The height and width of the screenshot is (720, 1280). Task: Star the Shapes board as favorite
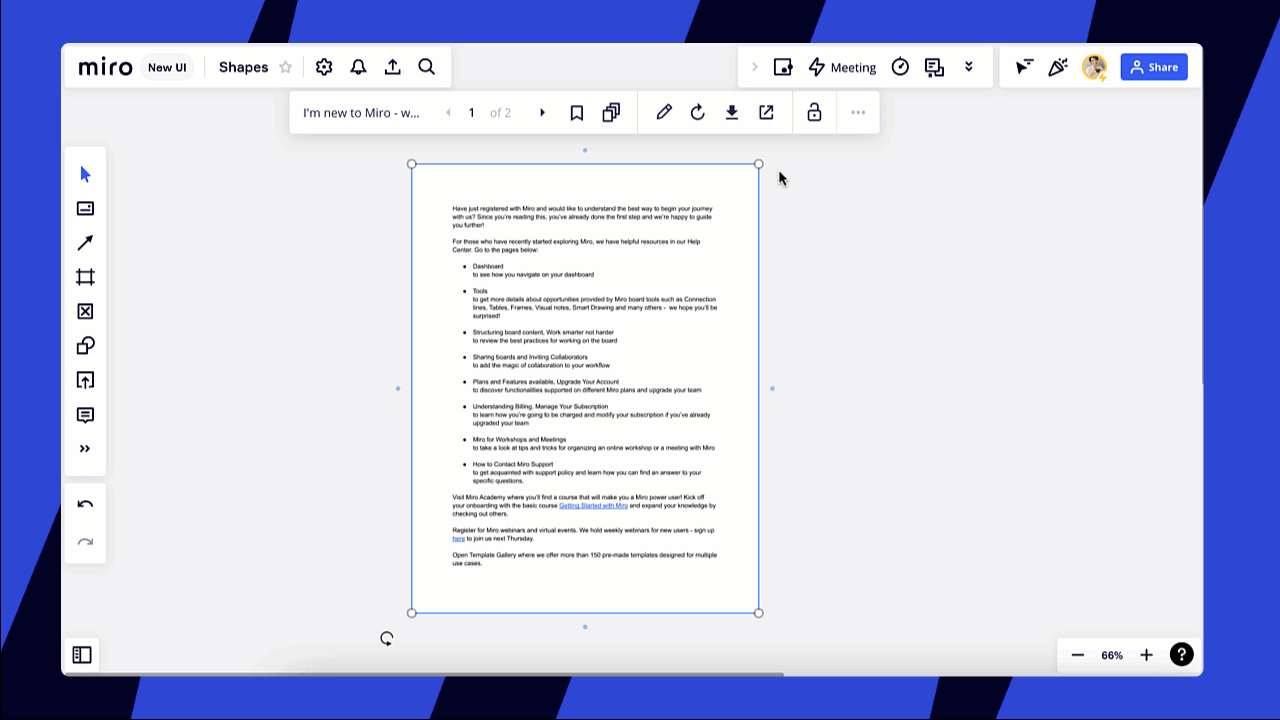(x=286, y=68)
